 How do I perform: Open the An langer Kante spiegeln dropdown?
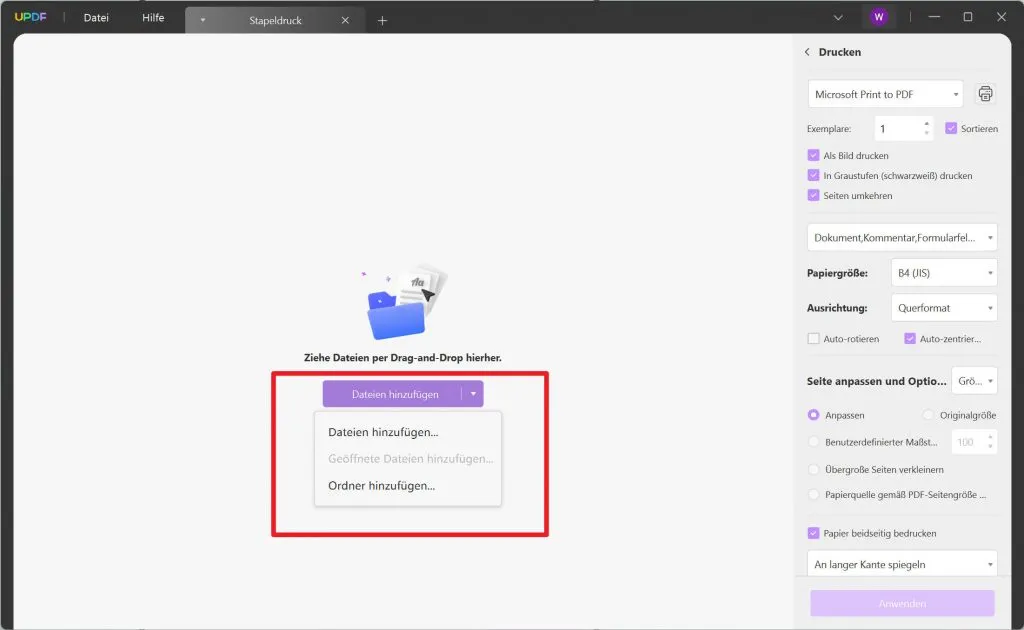[901, 563]
